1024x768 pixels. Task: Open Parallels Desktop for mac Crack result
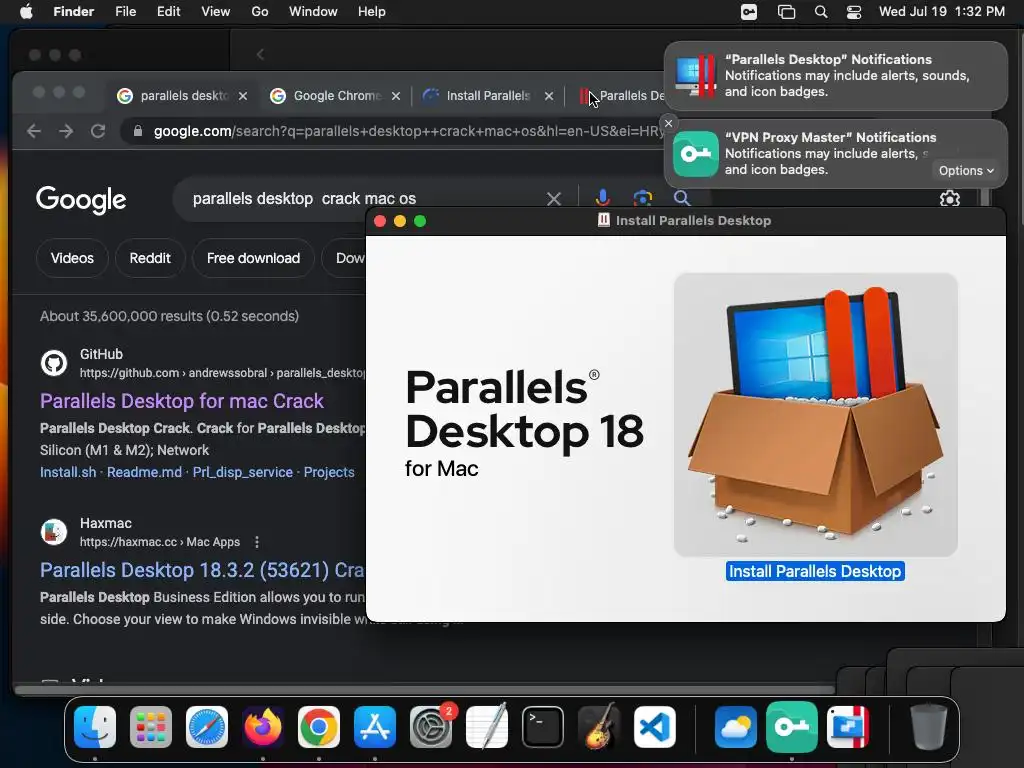point(182,401)
